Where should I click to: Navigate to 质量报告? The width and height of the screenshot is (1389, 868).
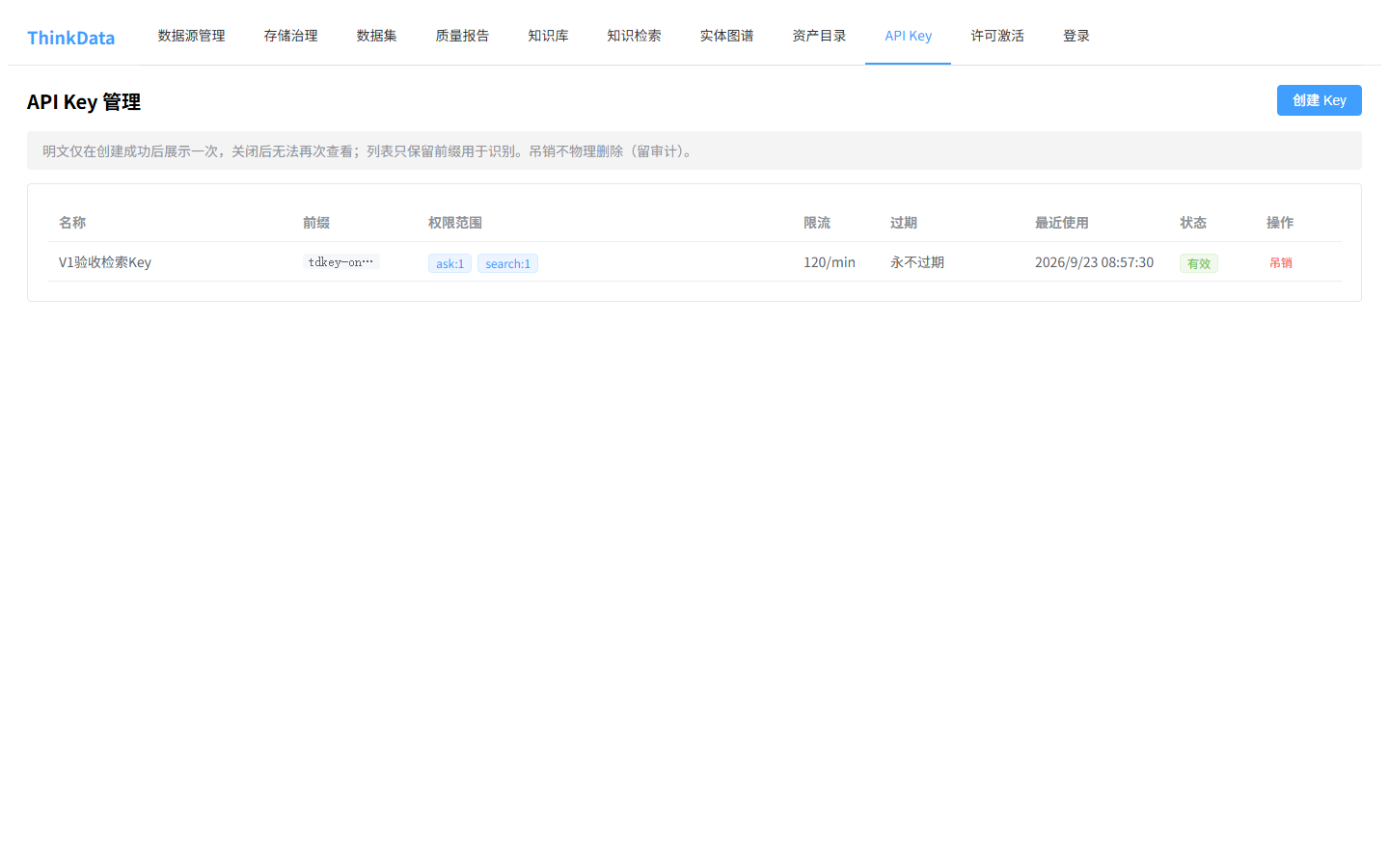point(462,36)
